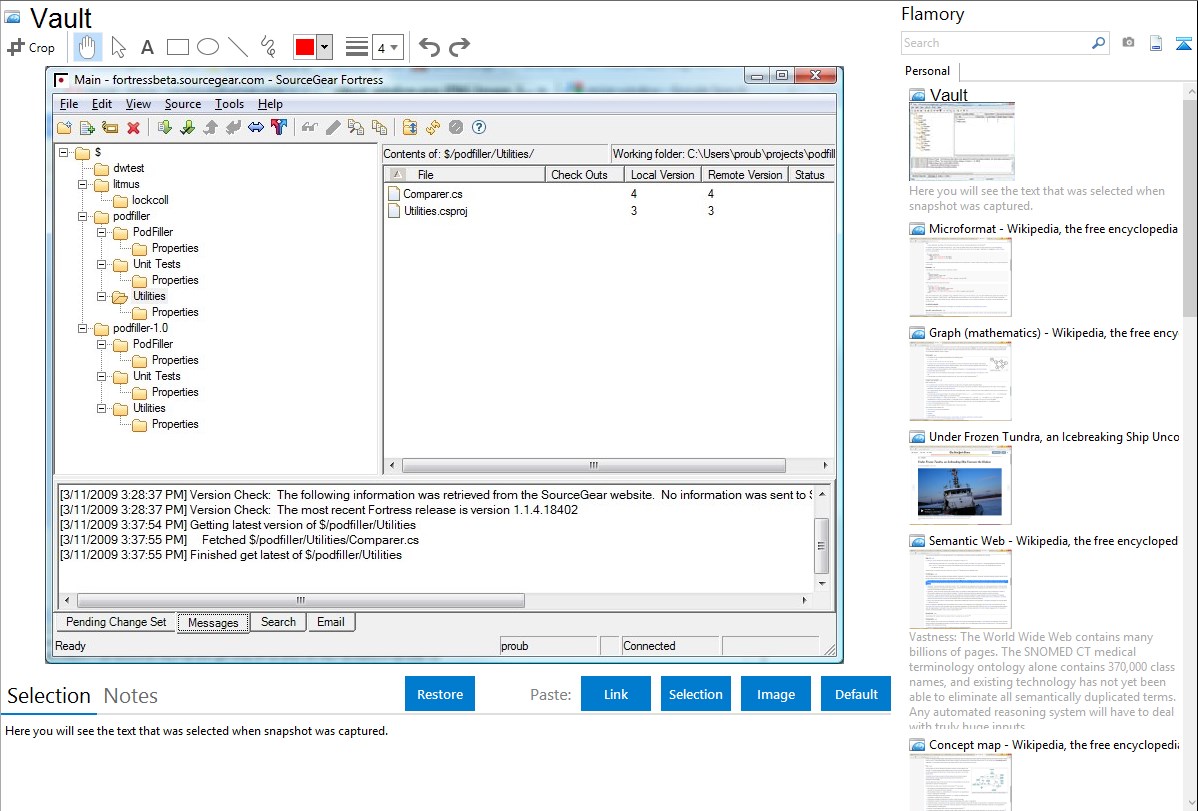Click the Paste Image button
The image size is (1198, 811).
pyautogui.click(x=775, y=694)
